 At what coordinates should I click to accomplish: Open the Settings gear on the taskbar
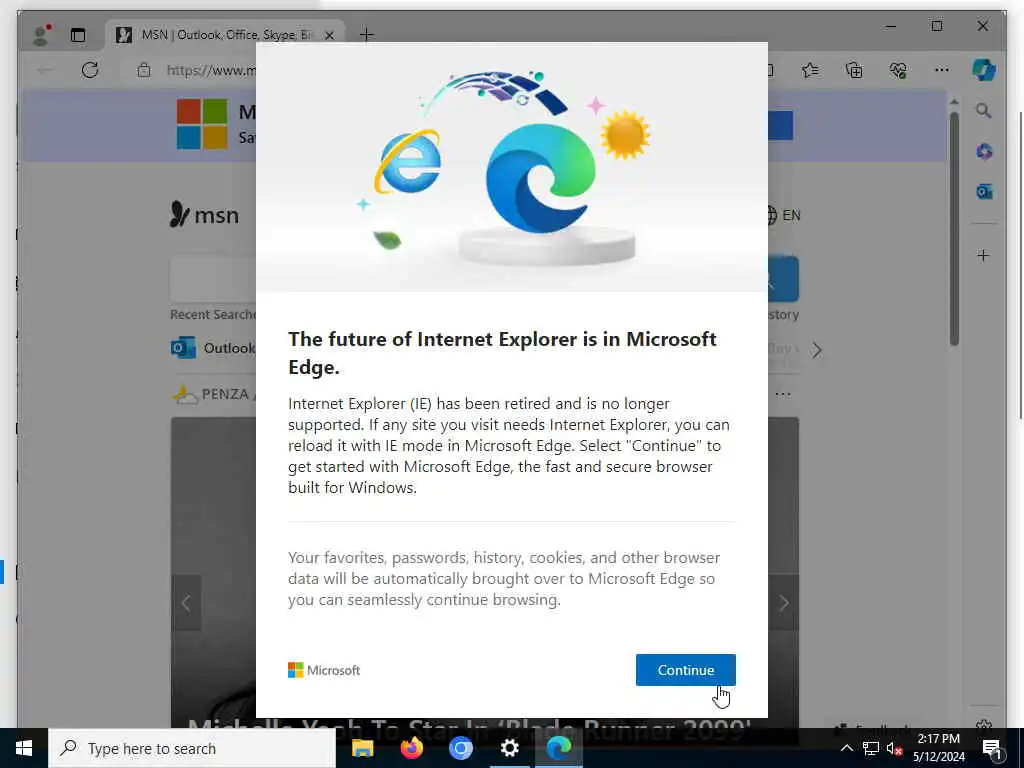coord(509,748)
